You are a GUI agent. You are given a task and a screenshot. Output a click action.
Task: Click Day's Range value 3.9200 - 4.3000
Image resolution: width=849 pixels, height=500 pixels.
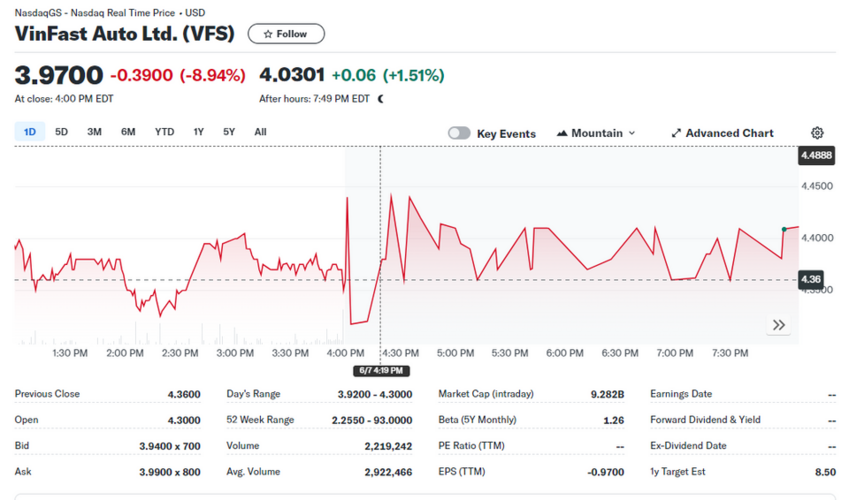point(375,394)
